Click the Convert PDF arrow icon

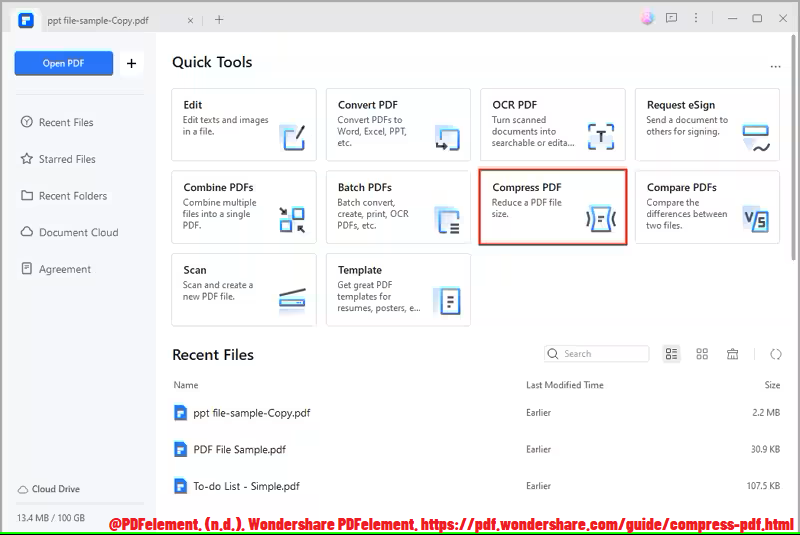click(x=447, y=138)
